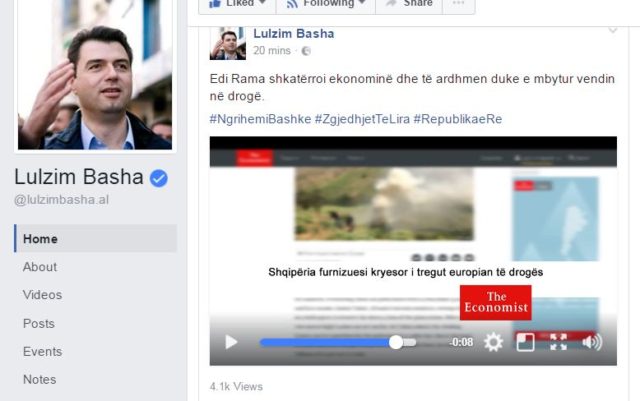Viewport: 640px width, 401px height.
Task: Open the post options chevron menu
Action: (x=613, y=30)
